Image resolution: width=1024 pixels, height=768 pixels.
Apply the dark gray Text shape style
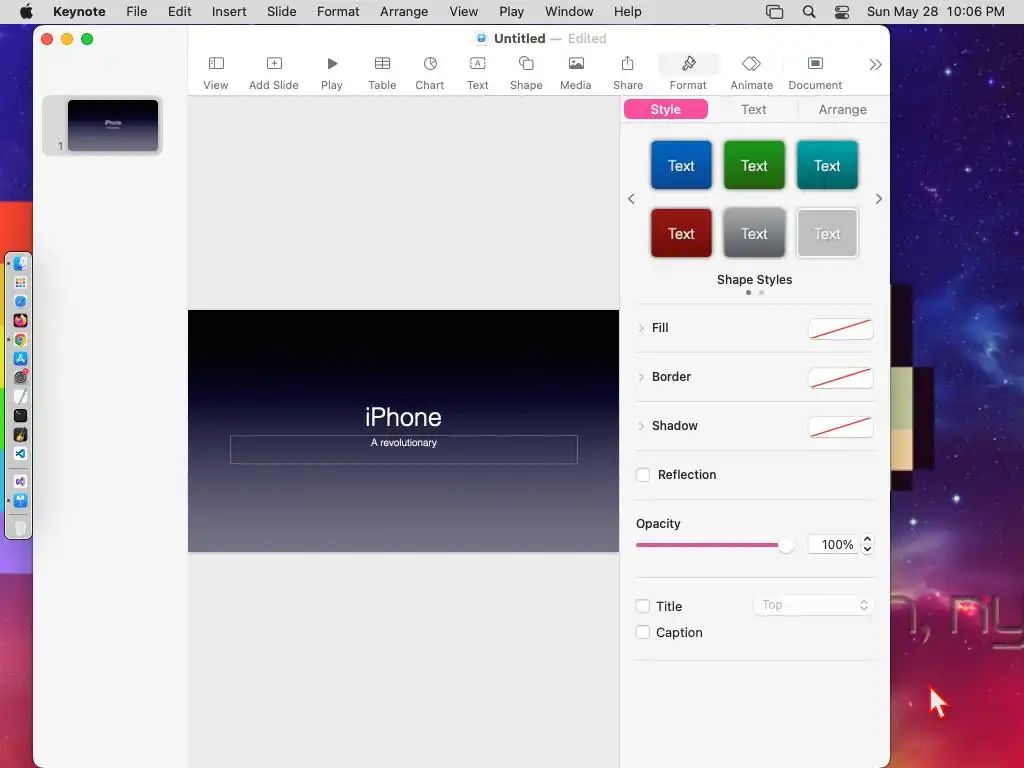[x=754, y=233]
